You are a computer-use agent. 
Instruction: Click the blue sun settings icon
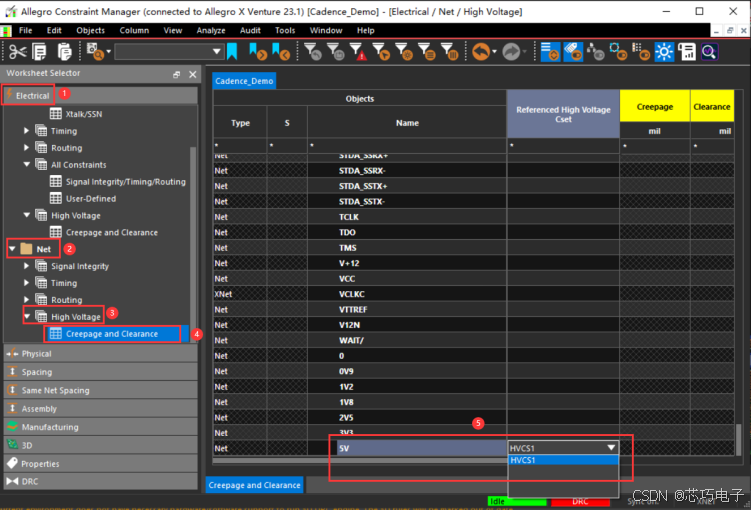(664, 51)
